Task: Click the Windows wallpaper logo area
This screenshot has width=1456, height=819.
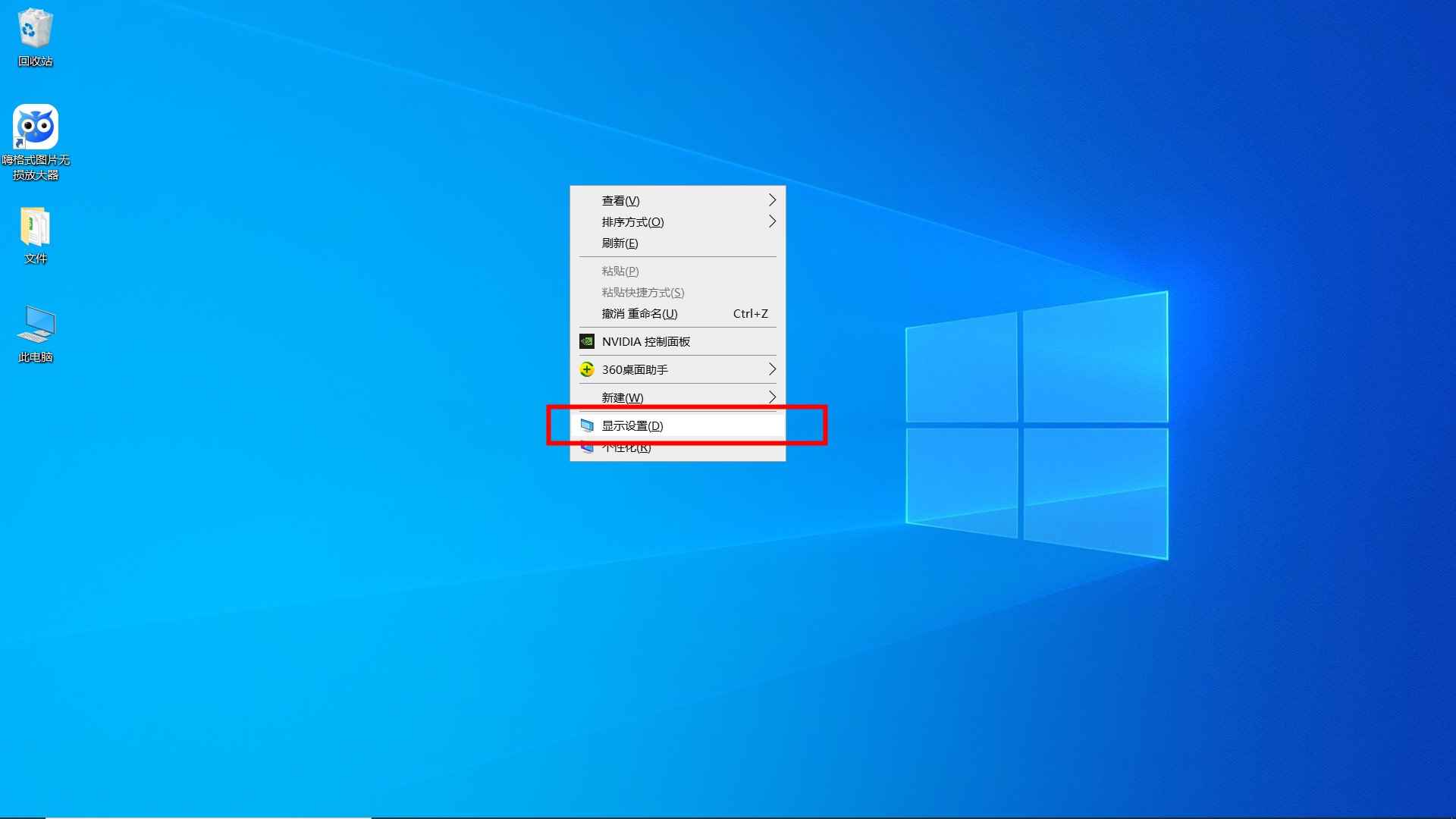Action: coord(1037,421)
